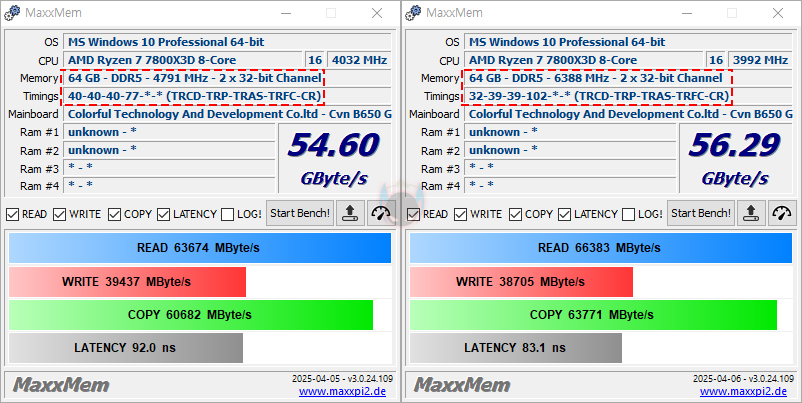
Task: Click the 56.29 GByte/s score
Action: point(736,159)
